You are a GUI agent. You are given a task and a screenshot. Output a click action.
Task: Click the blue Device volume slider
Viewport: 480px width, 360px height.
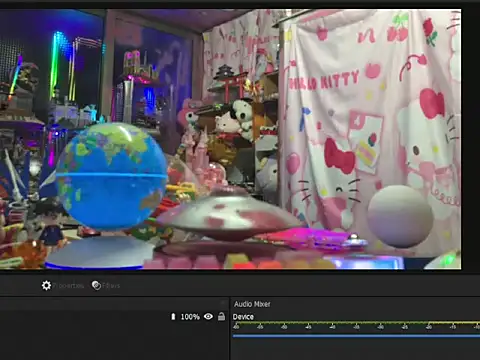point(356,336)
